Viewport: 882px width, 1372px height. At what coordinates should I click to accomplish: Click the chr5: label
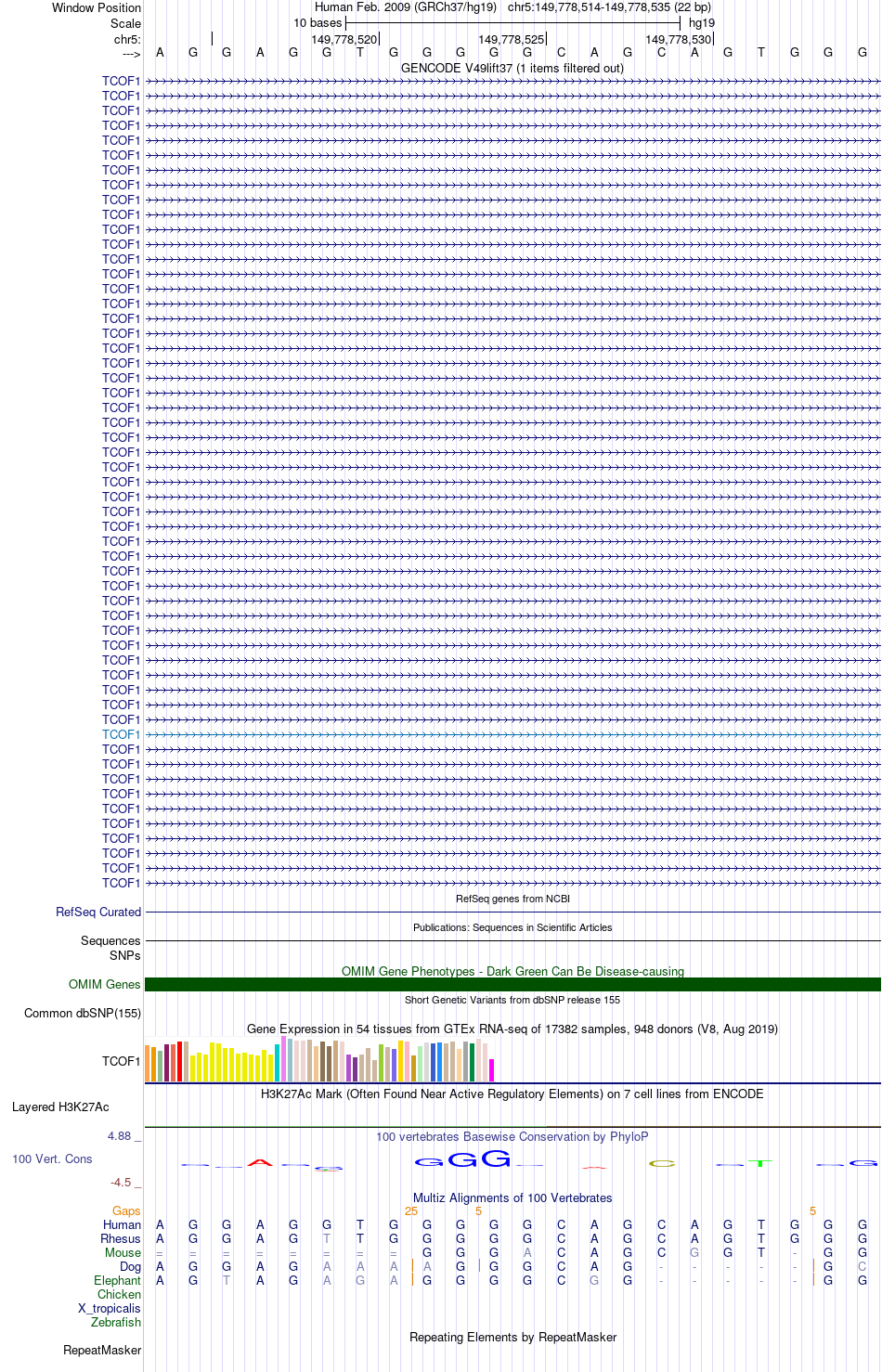click(127, 40)
